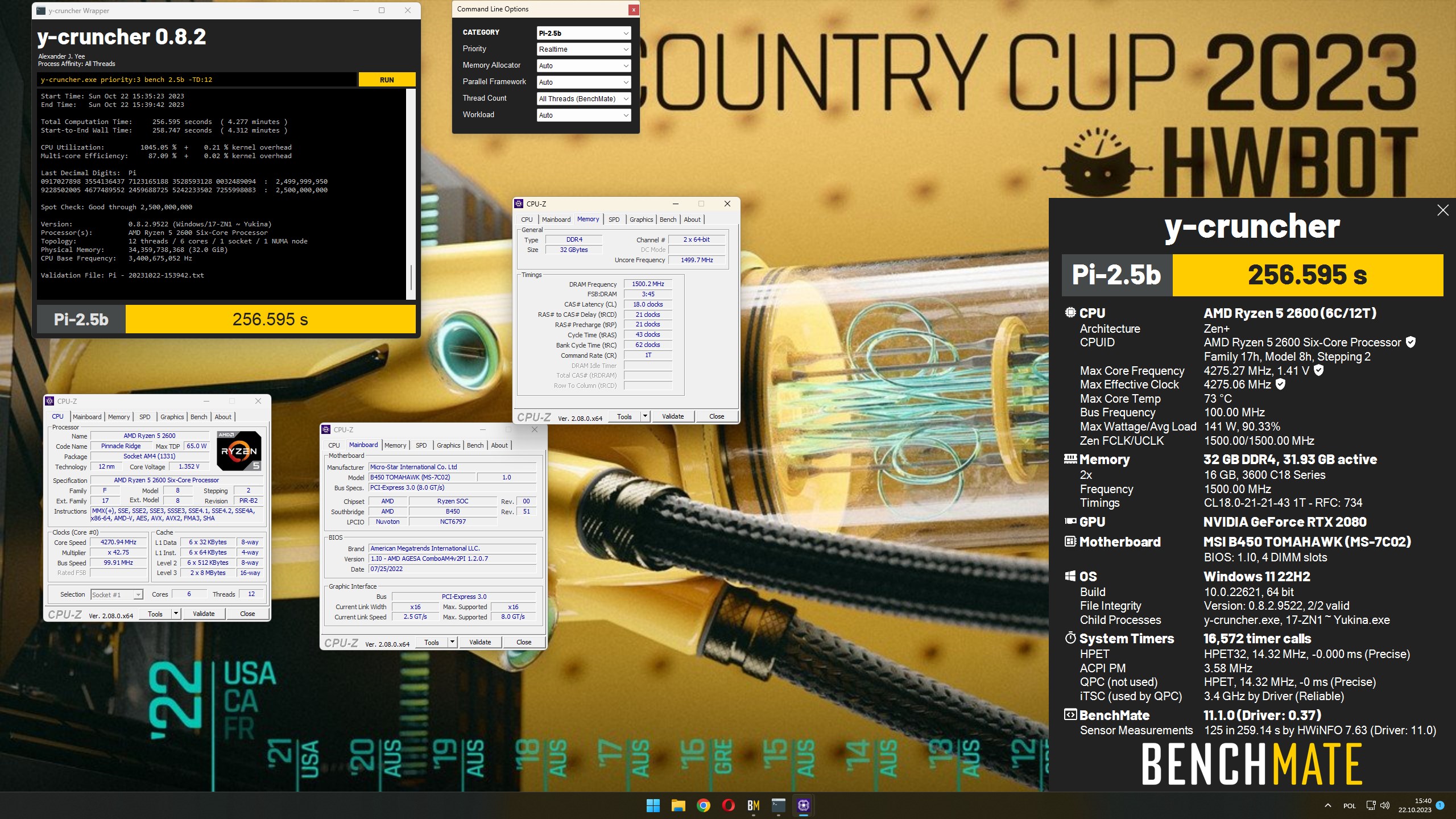Switch to CPU tab in the Memory CPU-Z window
Screen dimensions: 1456x819
(527, 220)
